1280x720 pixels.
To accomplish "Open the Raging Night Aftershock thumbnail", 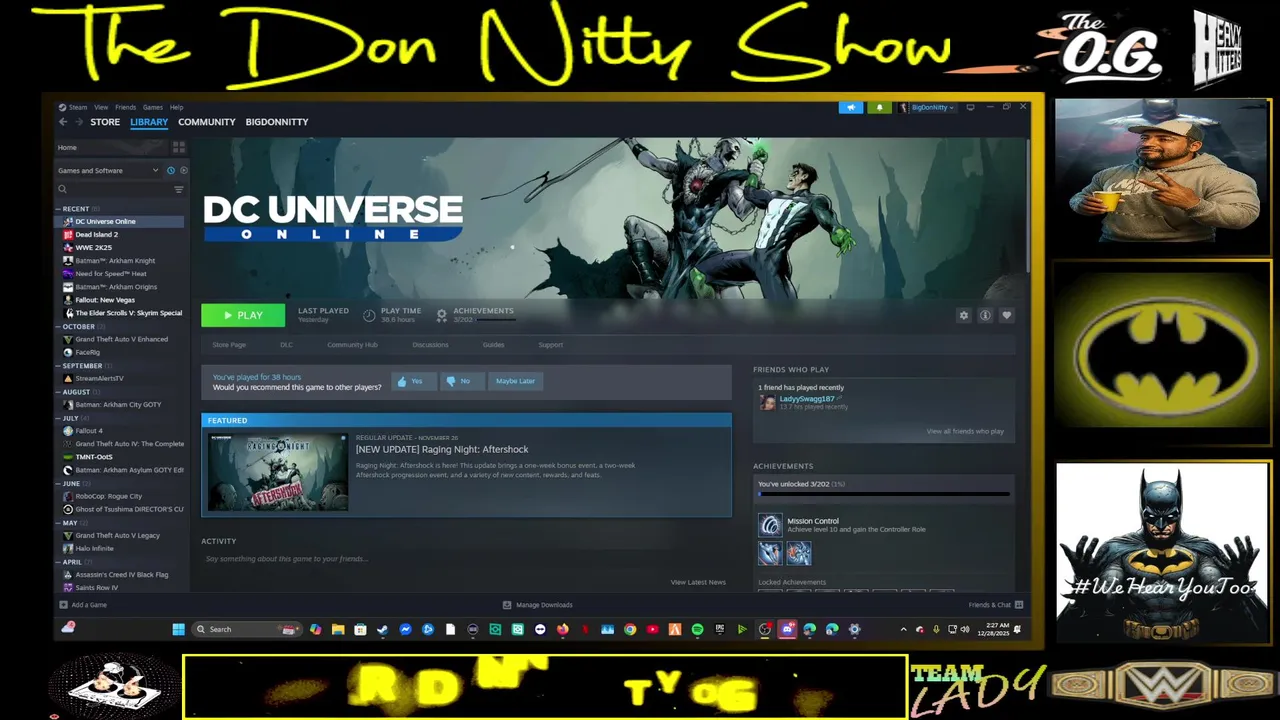I will tap(278, 472).
